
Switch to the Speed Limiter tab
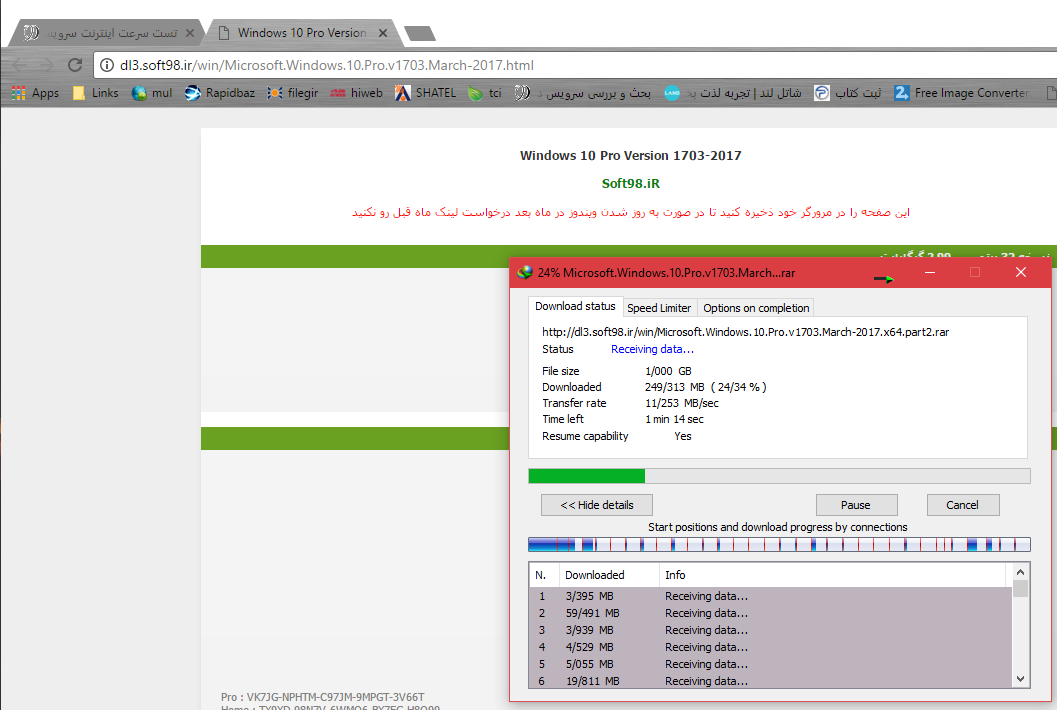click(659, 307)
